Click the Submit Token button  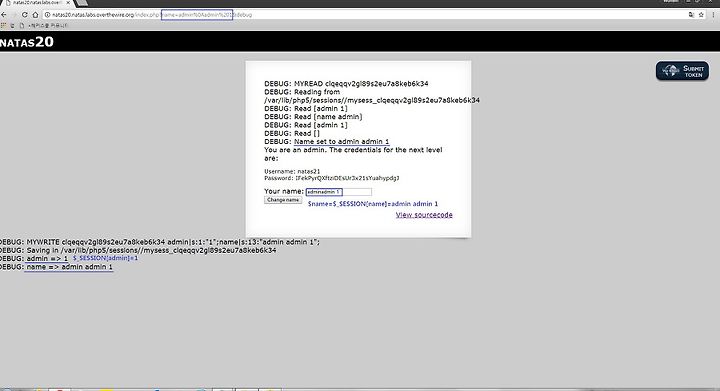pos(682,71)
